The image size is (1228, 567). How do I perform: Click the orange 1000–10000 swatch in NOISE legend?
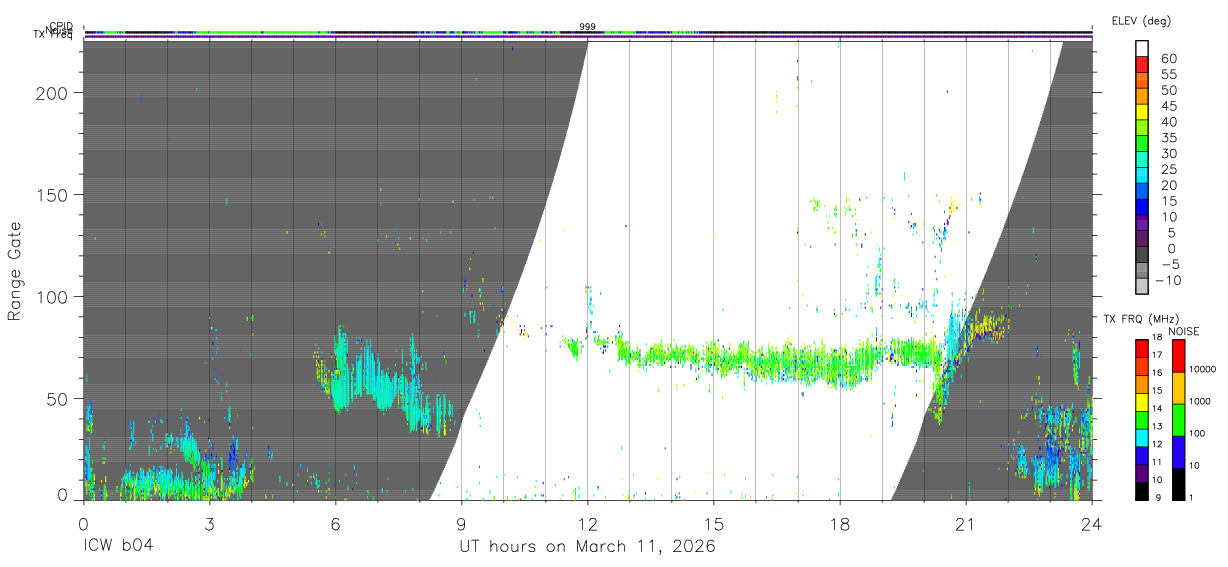click(1178, 388)
